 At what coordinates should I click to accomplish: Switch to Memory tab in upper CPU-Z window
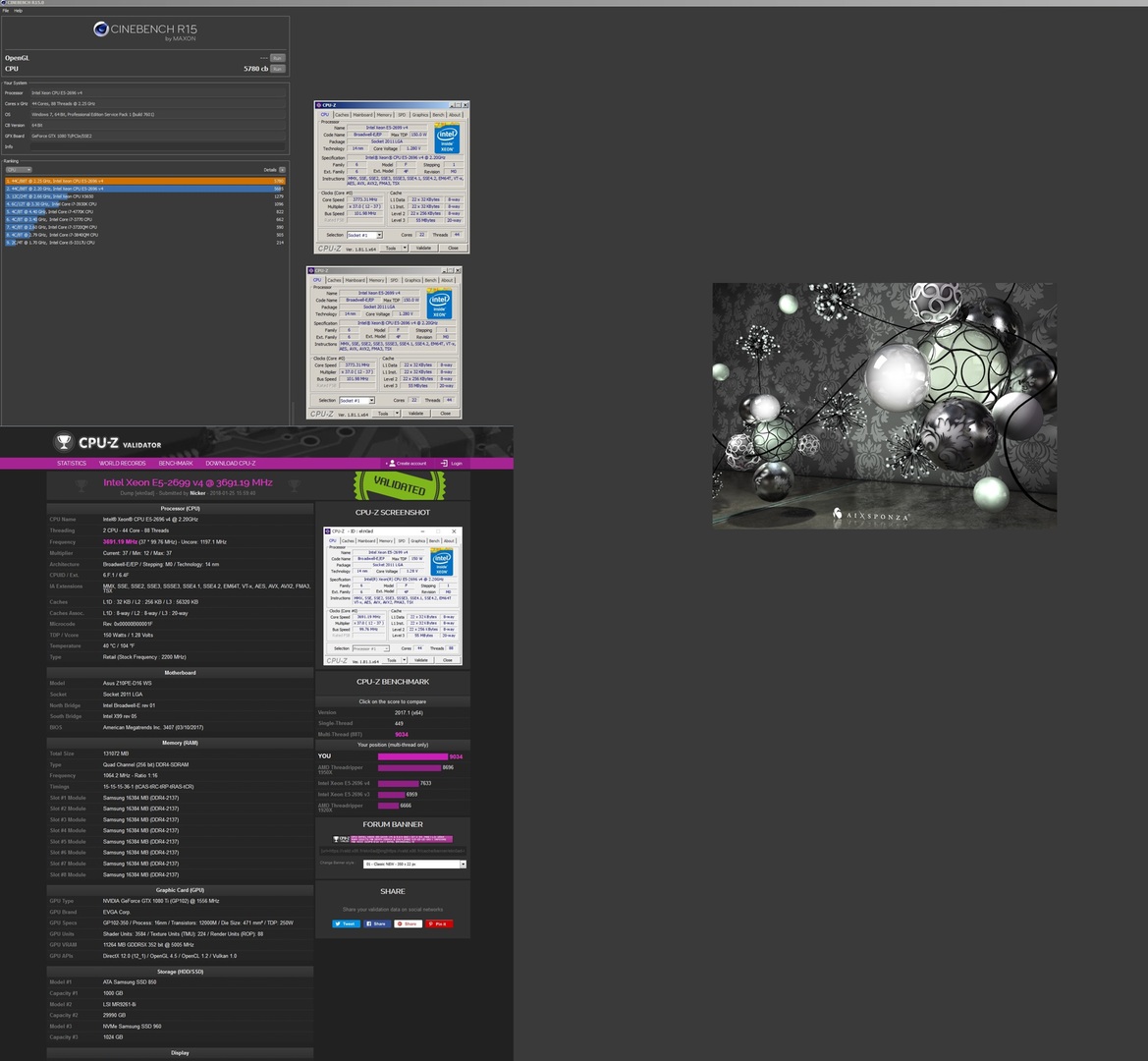384,115
